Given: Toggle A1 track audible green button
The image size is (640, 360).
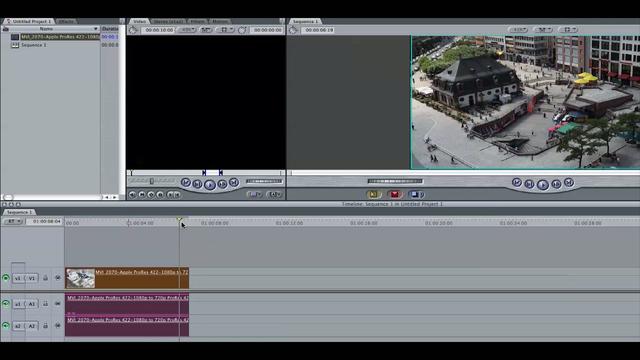Looking at the screenshot, I should [6, 304].
